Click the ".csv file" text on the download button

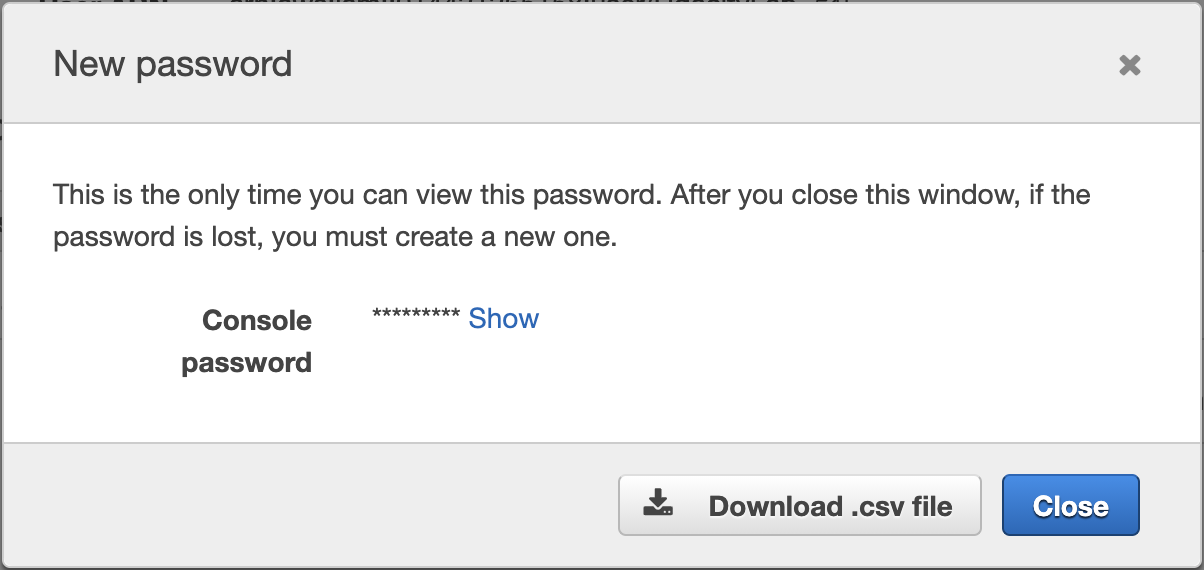(x=901, y=506)
